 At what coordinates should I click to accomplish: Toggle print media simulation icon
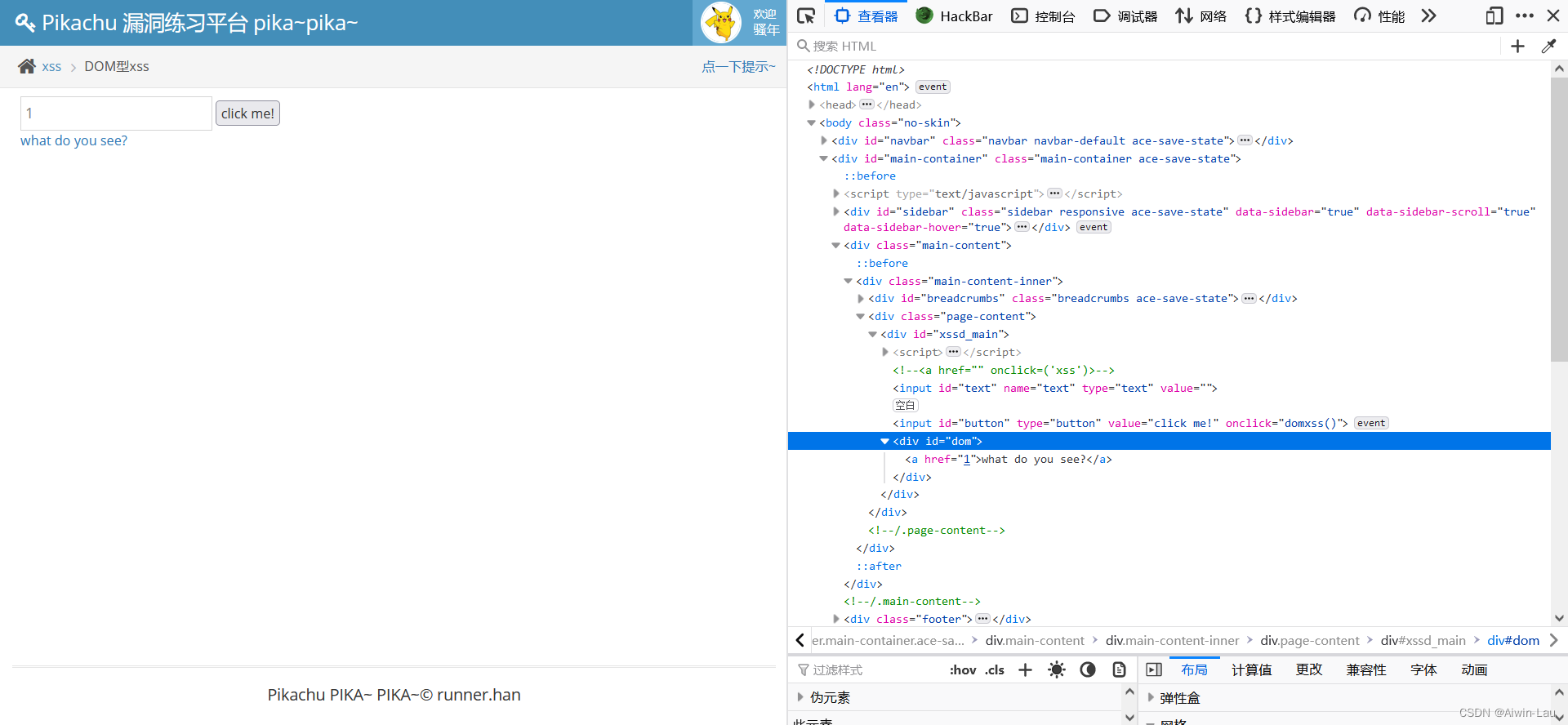click(x=1119, y=669)
